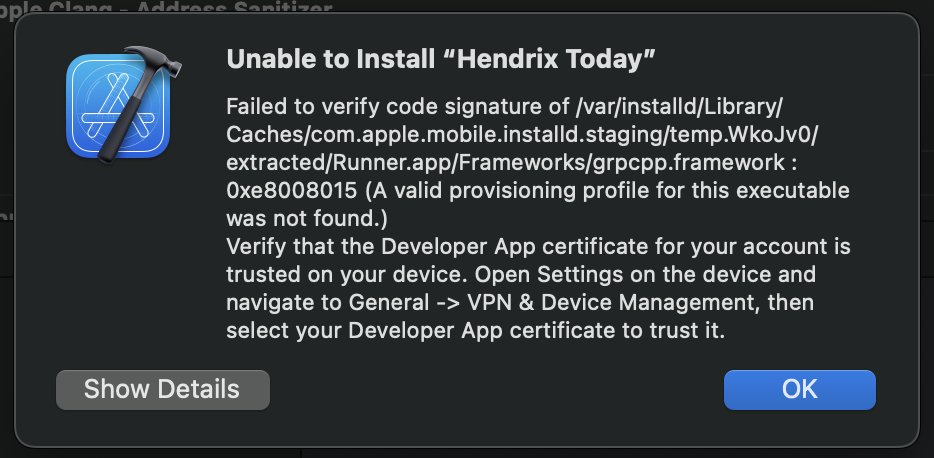Dismiss the alert with the OK button
934x458 pixels.
[799, 390]
